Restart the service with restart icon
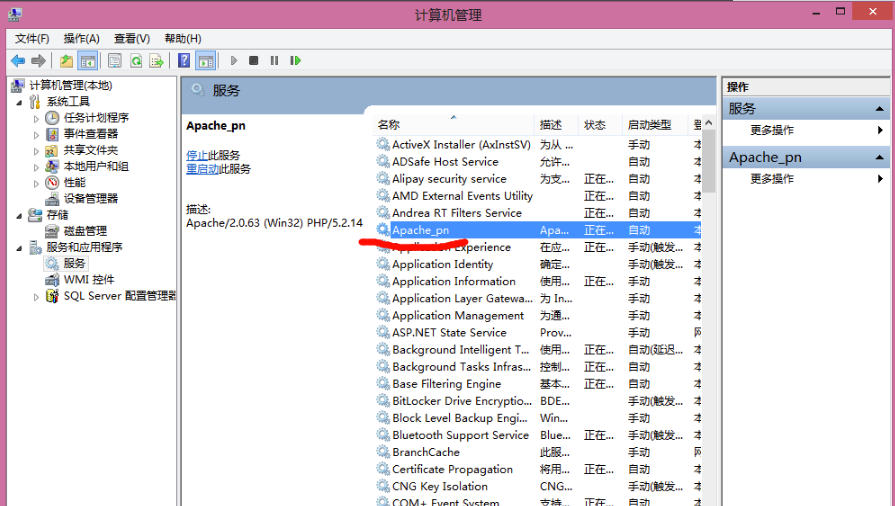This screenshot has width=895, height=506. 295,61
